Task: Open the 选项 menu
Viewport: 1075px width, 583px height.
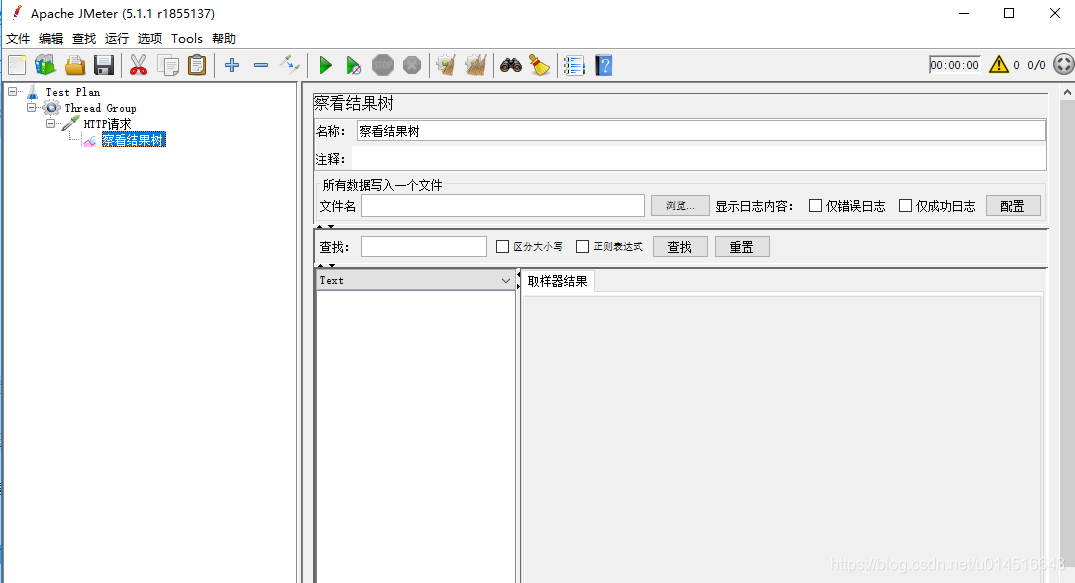Action: coord(149,38)
